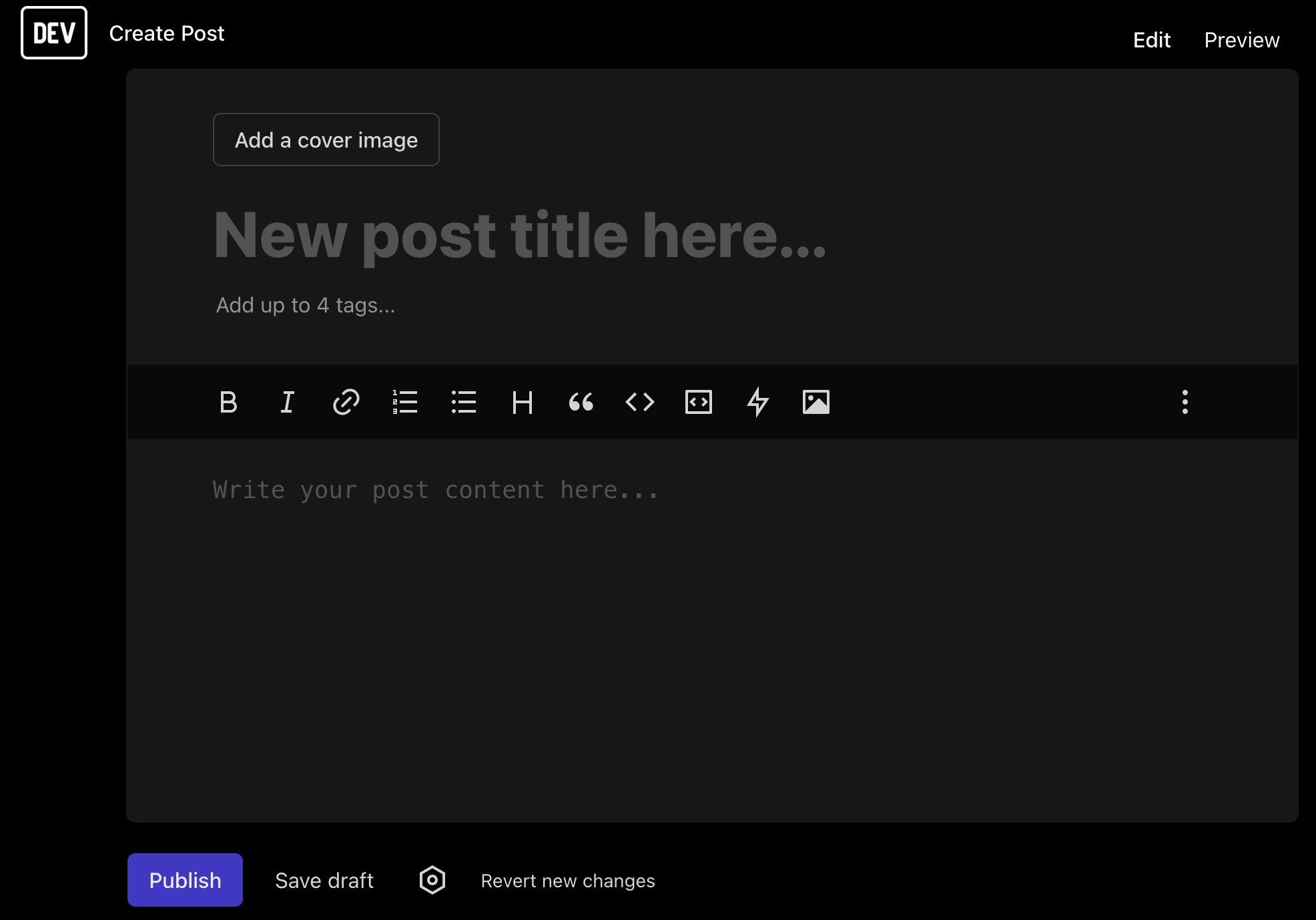Click the Blockquote icon
Viewport: 1316px width, 920px height.
pos(581,402)
